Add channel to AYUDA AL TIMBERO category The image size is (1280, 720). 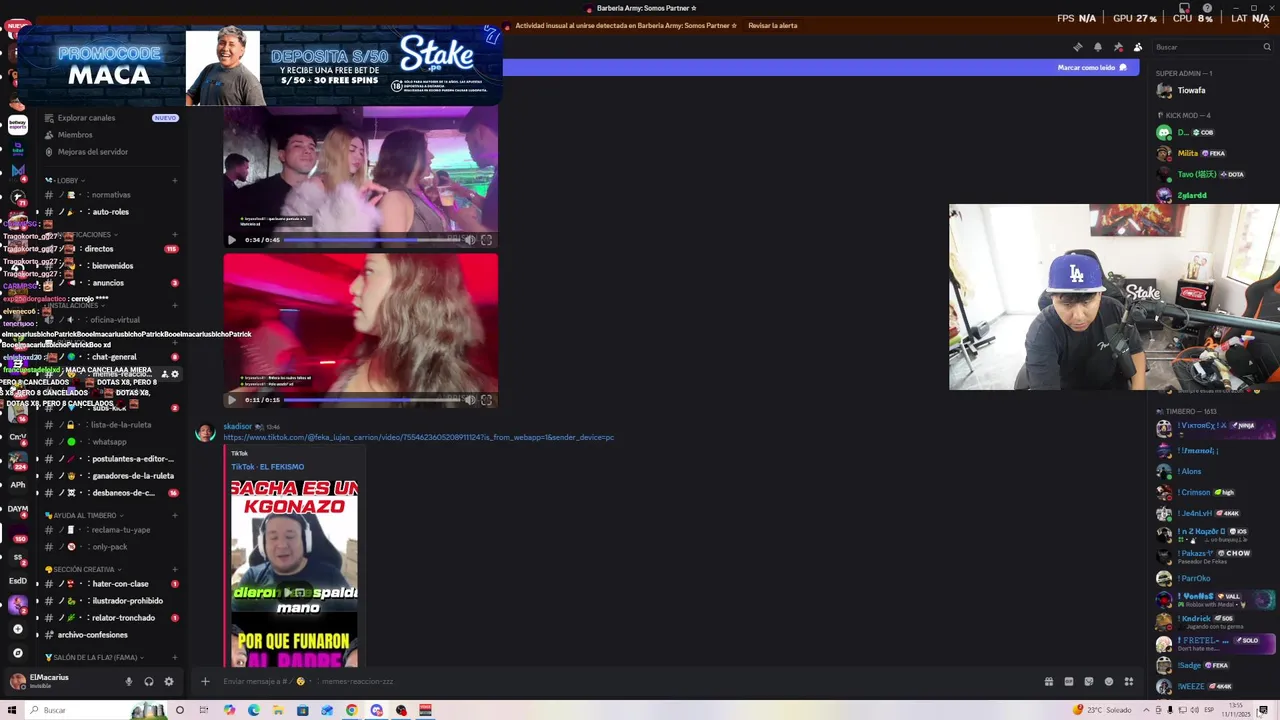pos(174,516)
